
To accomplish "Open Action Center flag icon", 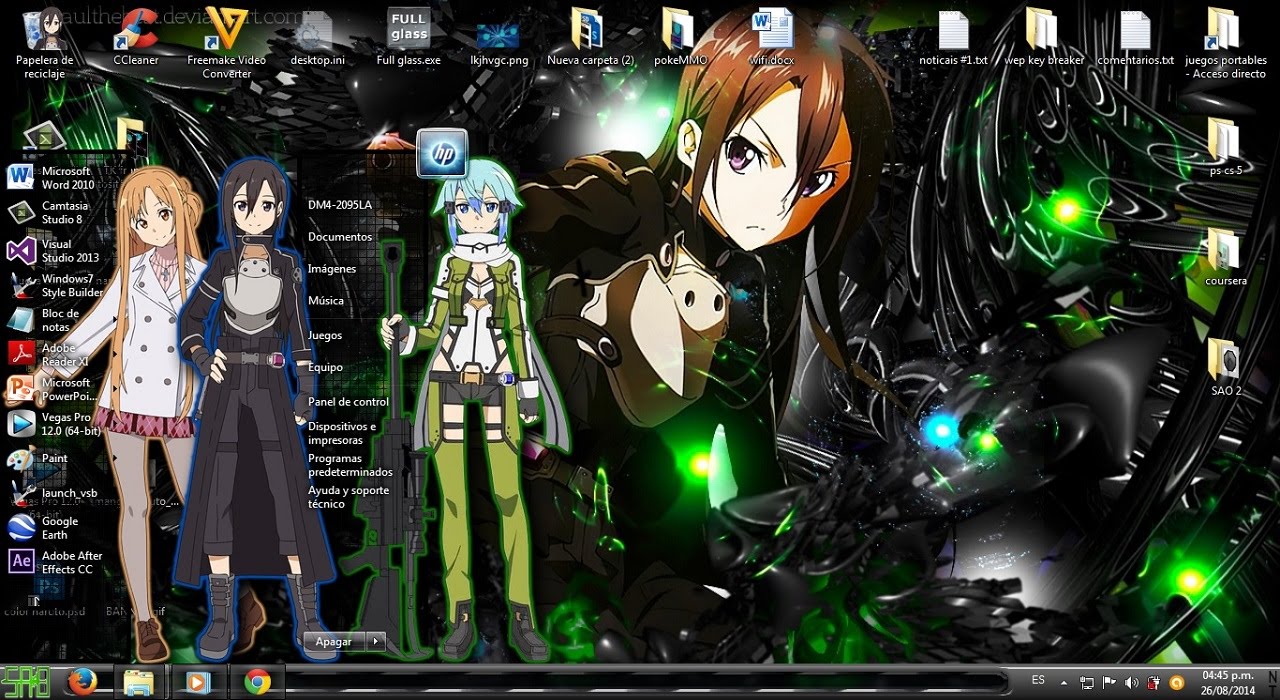I will tap(1110, 683).
